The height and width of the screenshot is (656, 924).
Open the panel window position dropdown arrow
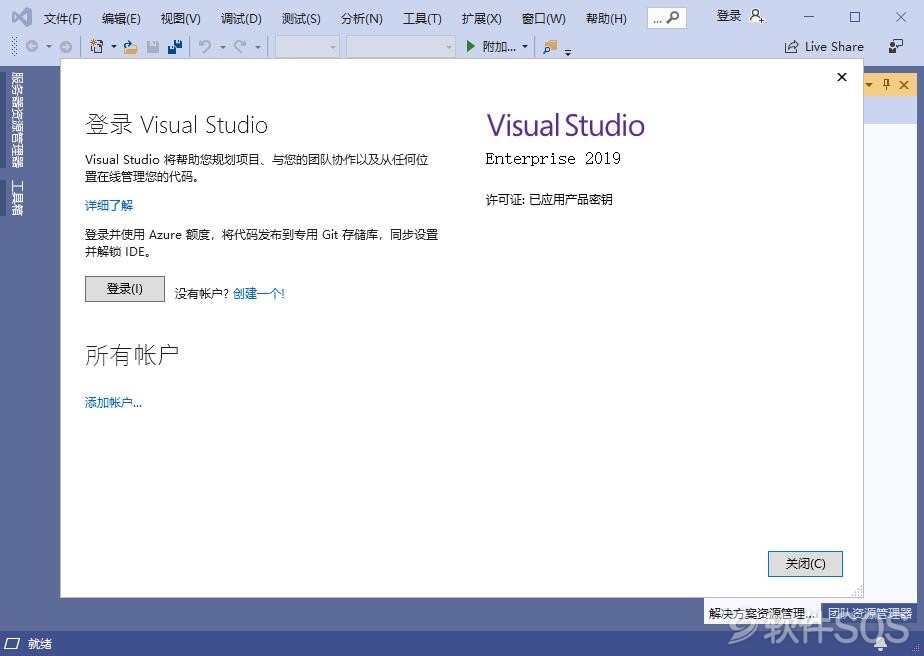(x=869, y=84)
